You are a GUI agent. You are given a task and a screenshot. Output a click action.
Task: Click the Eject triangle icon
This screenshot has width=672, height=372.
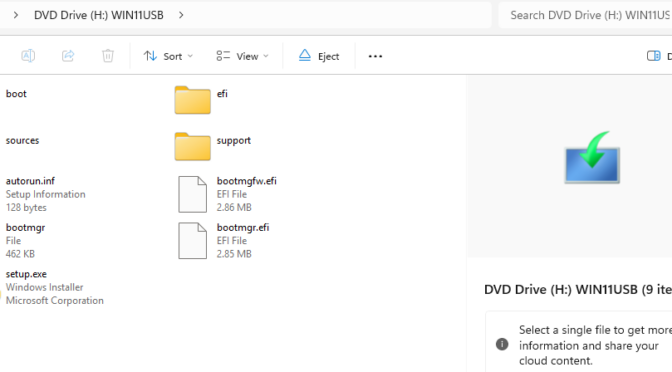(305, 55)
